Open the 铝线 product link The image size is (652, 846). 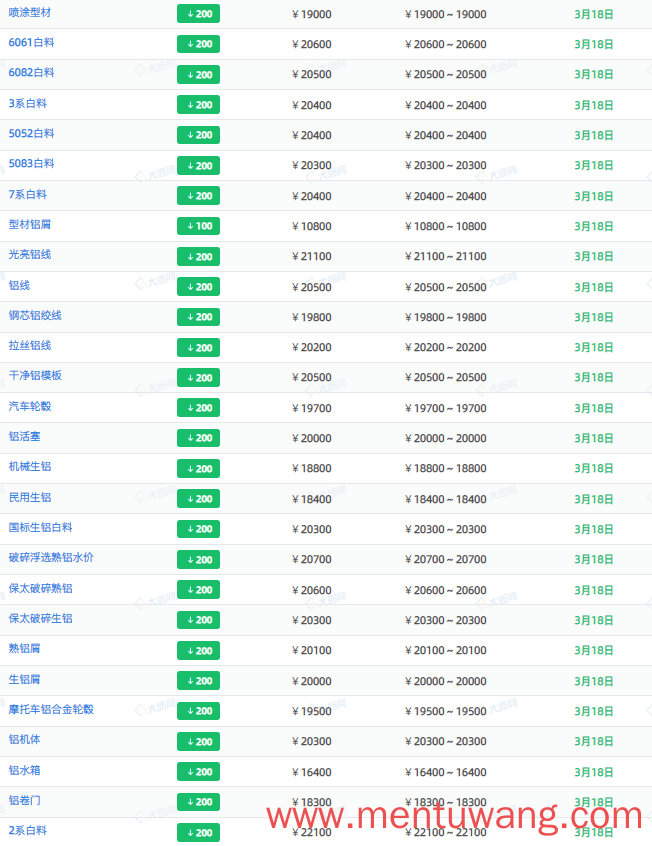(x=19, y=285)
